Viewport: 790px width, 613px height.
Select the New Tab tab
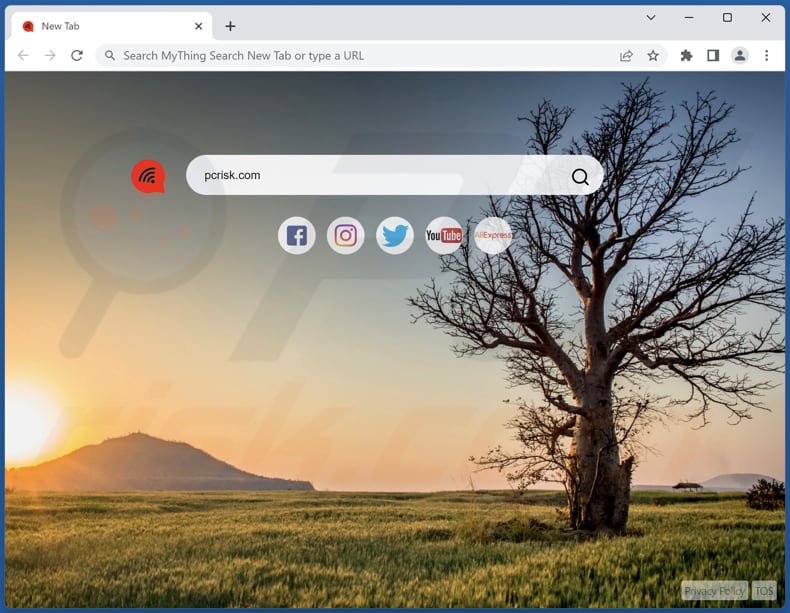click(100, 26)
